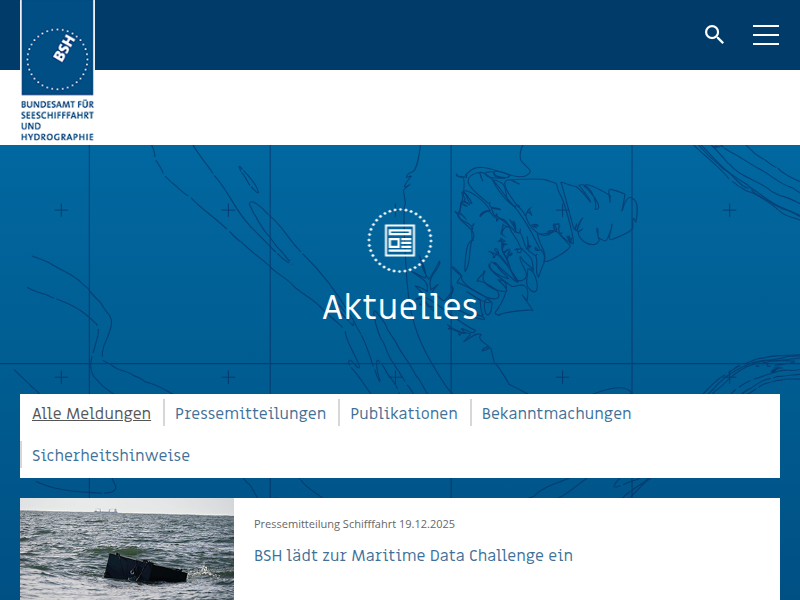Open the Sicherheitshinweise tab
Screen dimensions: 800x600
tap(111, 455)
